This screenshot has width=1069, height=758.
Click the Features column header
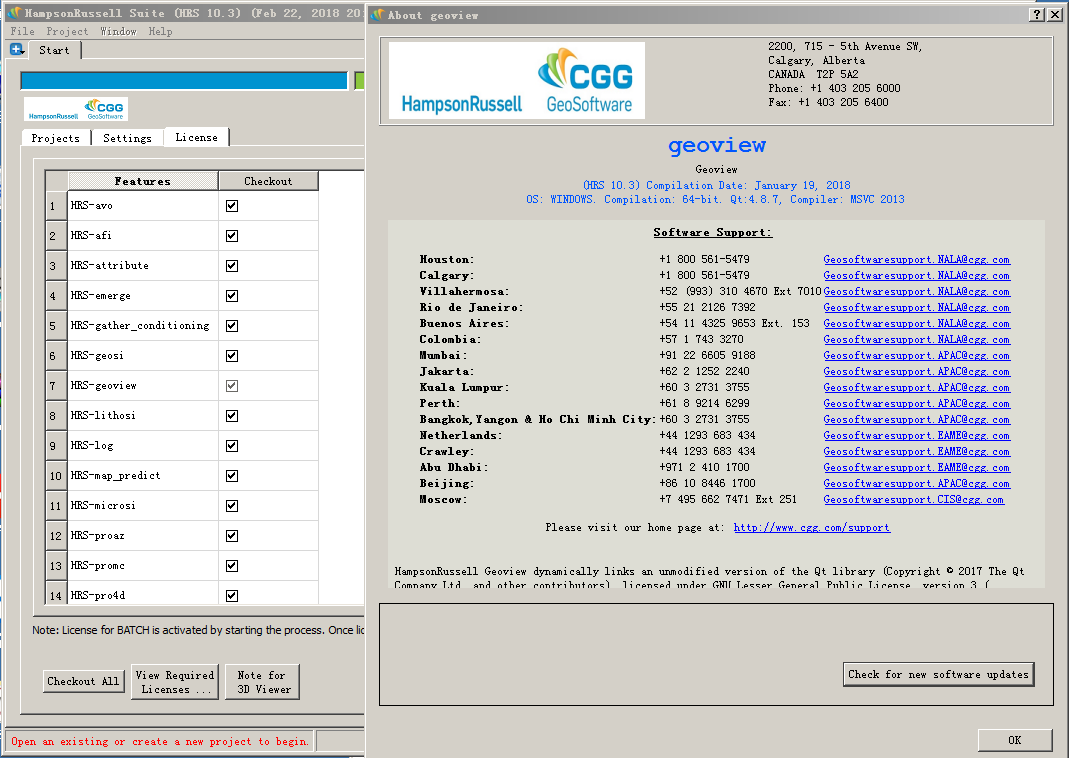pos(143,181)
